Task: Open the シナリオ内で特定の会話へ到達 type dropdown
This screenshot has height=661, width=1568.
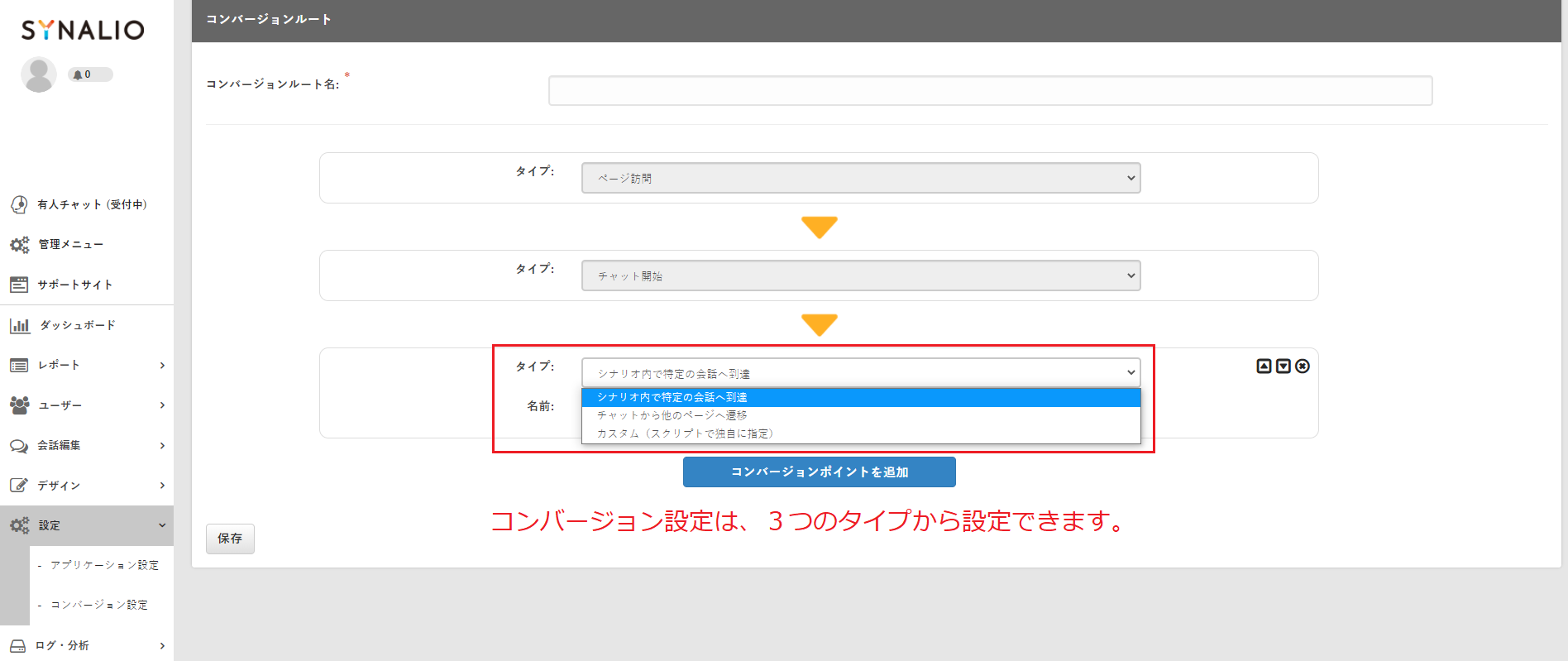Action: click(861, 373)
